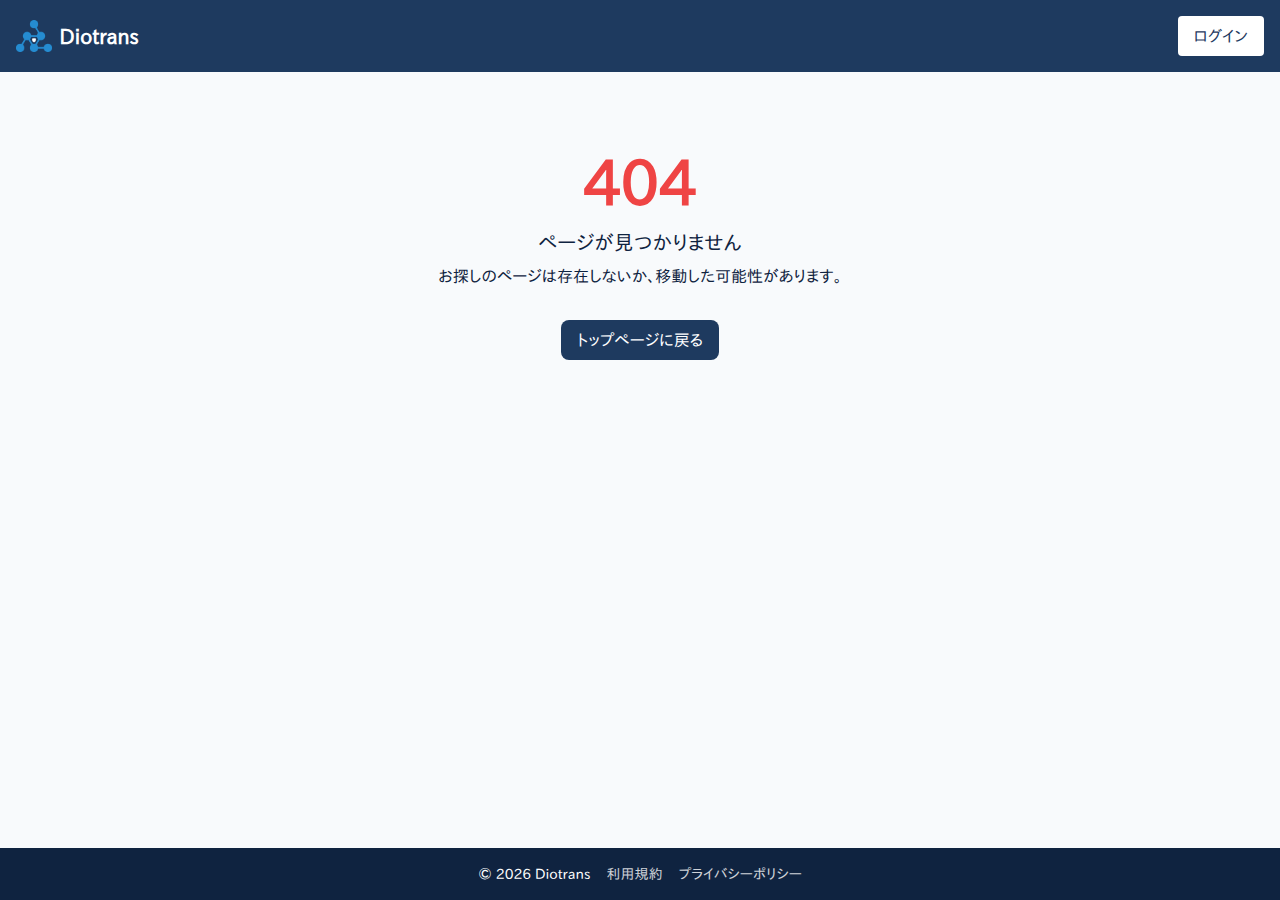Viewport: 1280px width, 900px height.
Task: Select the red 404 error heading
Action: (x=640, y=183)
